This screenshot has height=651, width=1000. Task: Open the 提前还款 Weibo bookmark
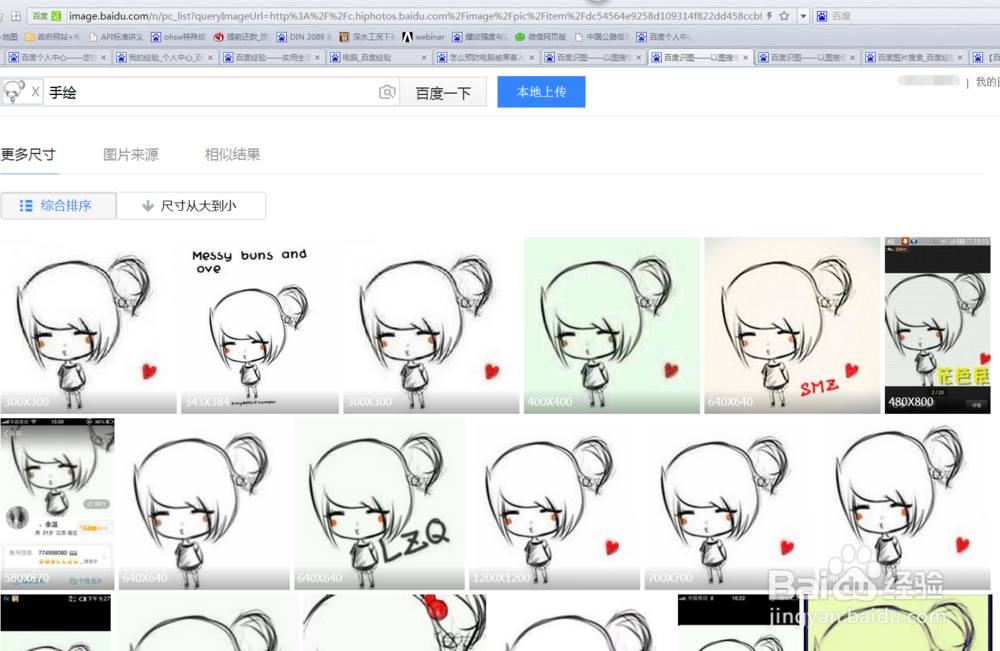pyautogui.click(x=241, y=37)
